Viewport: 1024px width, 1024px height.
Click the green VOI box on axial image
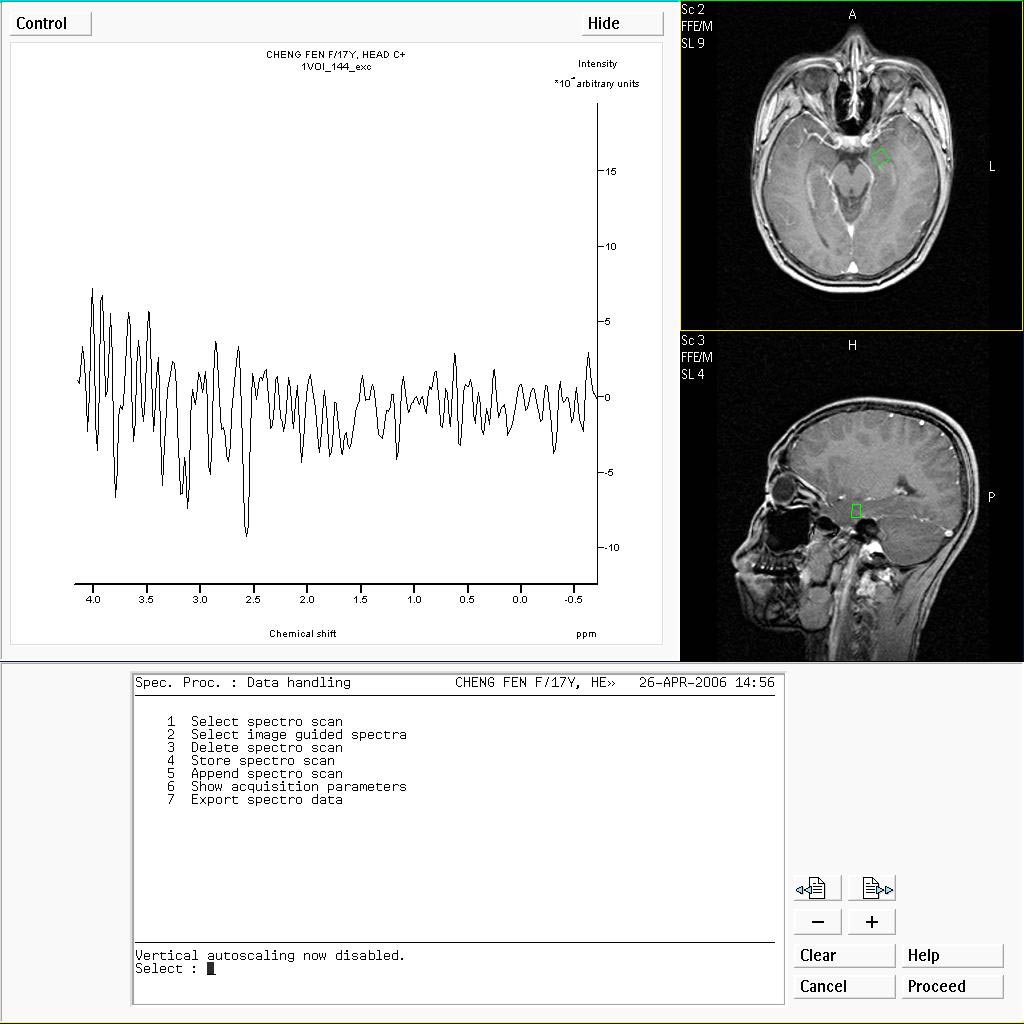tap(881, 157)
